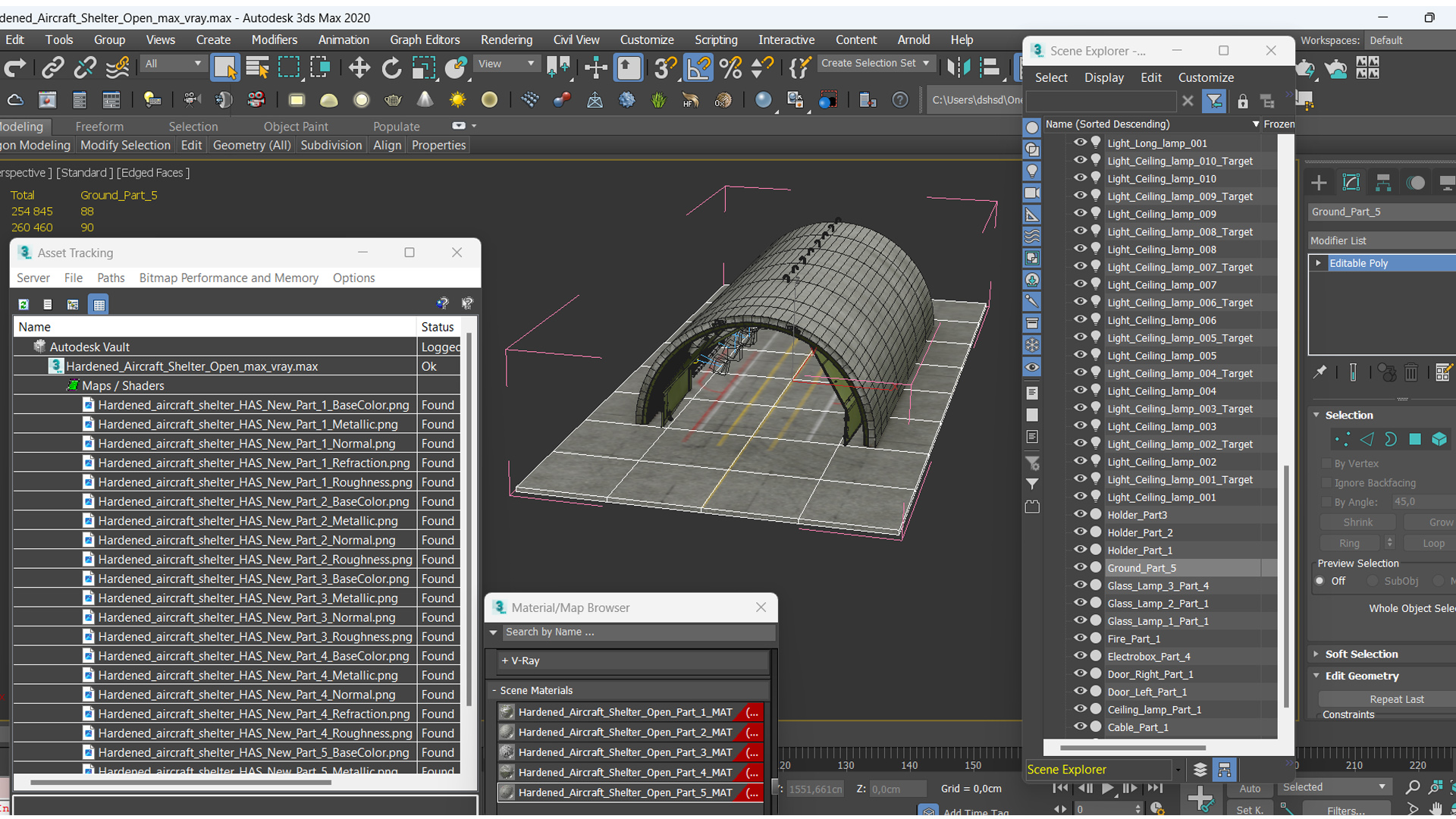Open the Scripting menu
This screenshot has height=819, width=1456.
pos(716,39)
